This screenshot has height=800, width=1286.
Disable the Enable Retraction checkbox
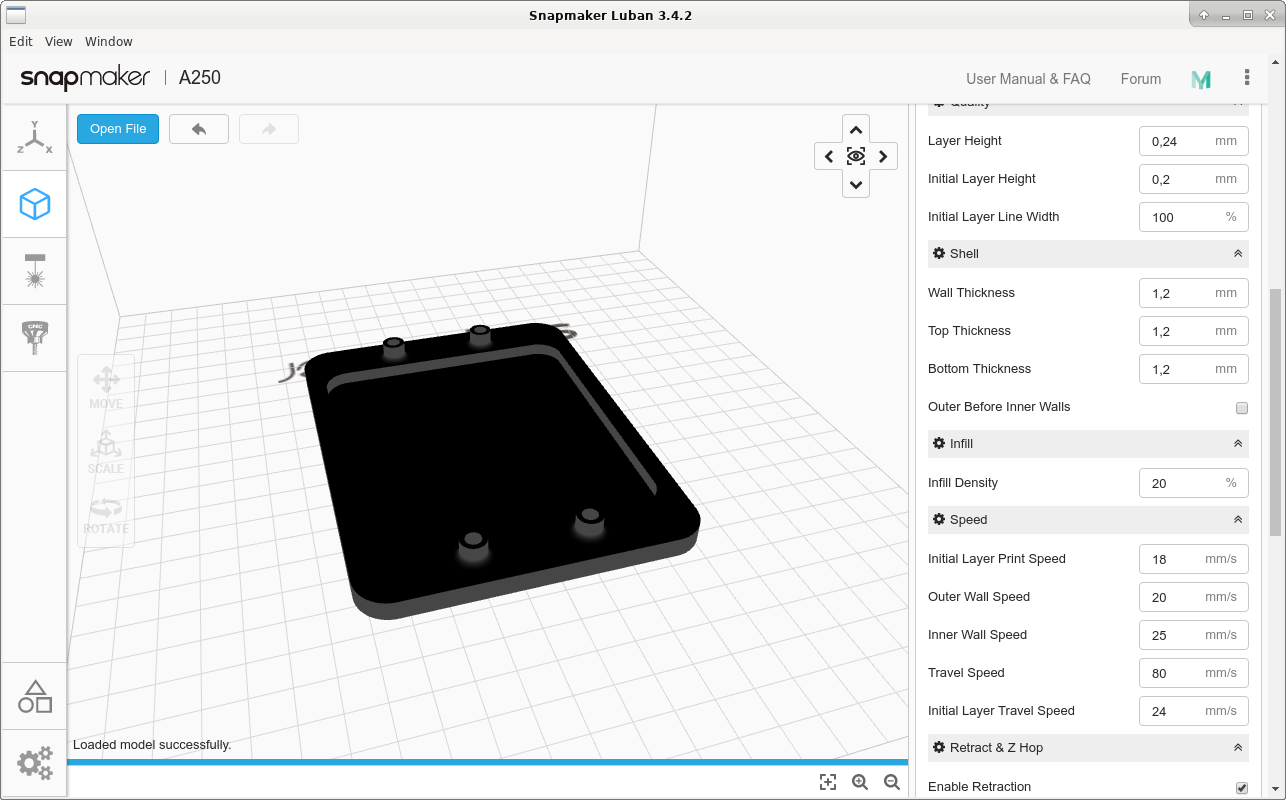point(1242,788)
